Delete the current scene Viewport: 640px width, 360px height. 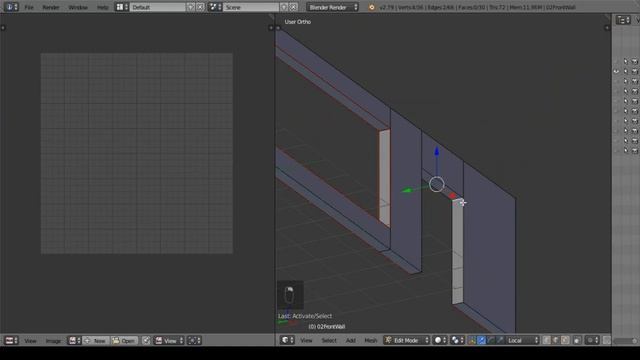(x=293, y=7)
